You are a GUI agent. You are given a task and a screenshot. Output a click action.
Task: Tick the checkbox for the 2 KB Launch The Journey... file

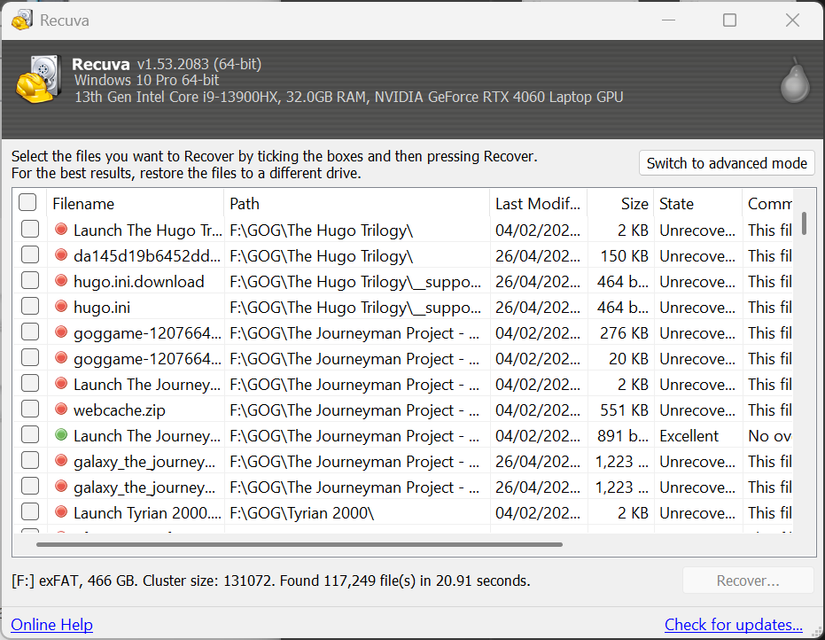point(30,383)
